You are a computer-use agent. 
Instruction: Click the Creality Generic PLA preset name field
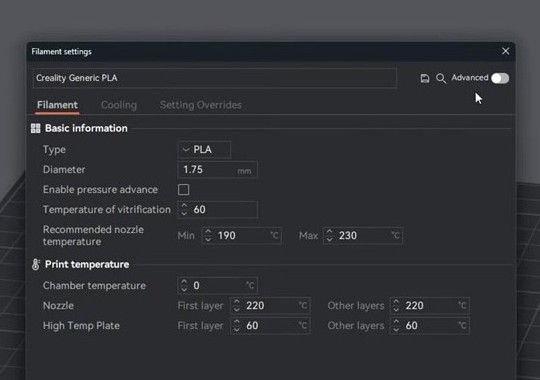point(215,78)
